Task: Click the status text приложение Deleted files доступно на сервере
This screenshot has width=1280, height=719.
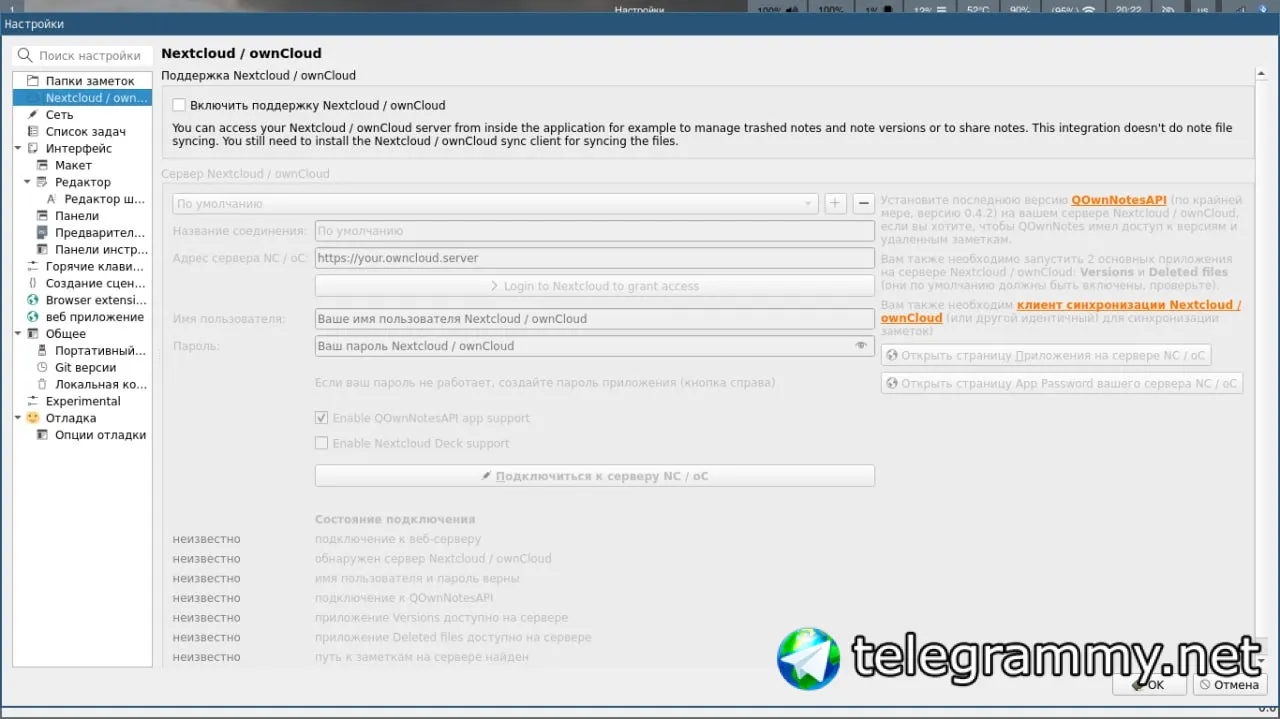Action: point(453,637)
